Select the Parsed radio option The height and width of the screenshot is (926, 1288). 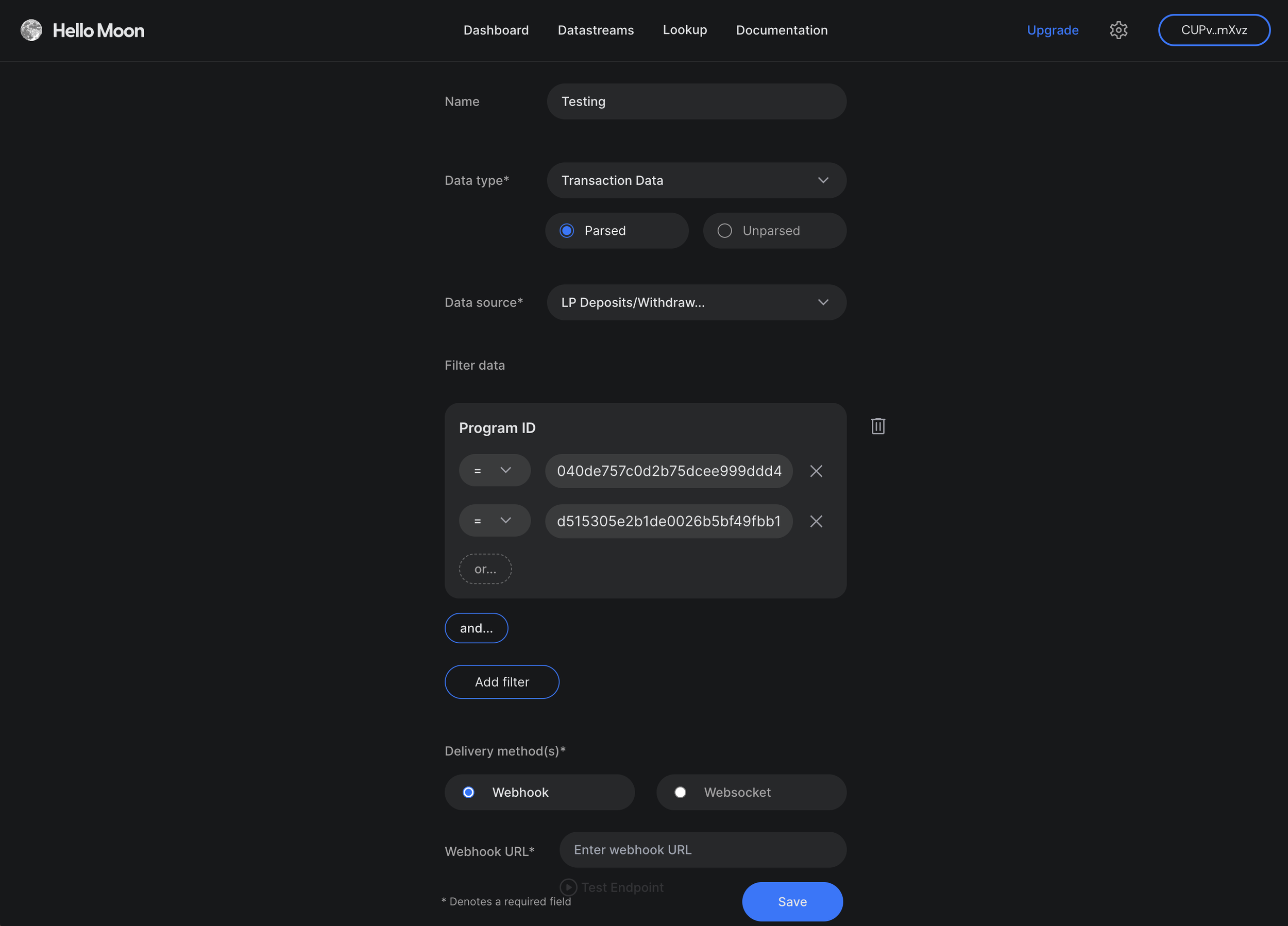[x=617, y=231]
